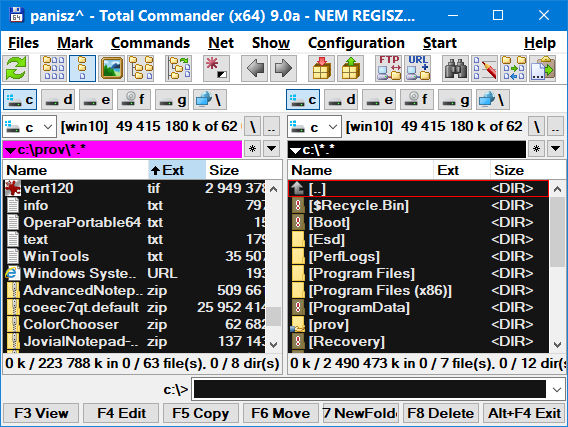Open network neighborhood in right panel

point(493,100)
